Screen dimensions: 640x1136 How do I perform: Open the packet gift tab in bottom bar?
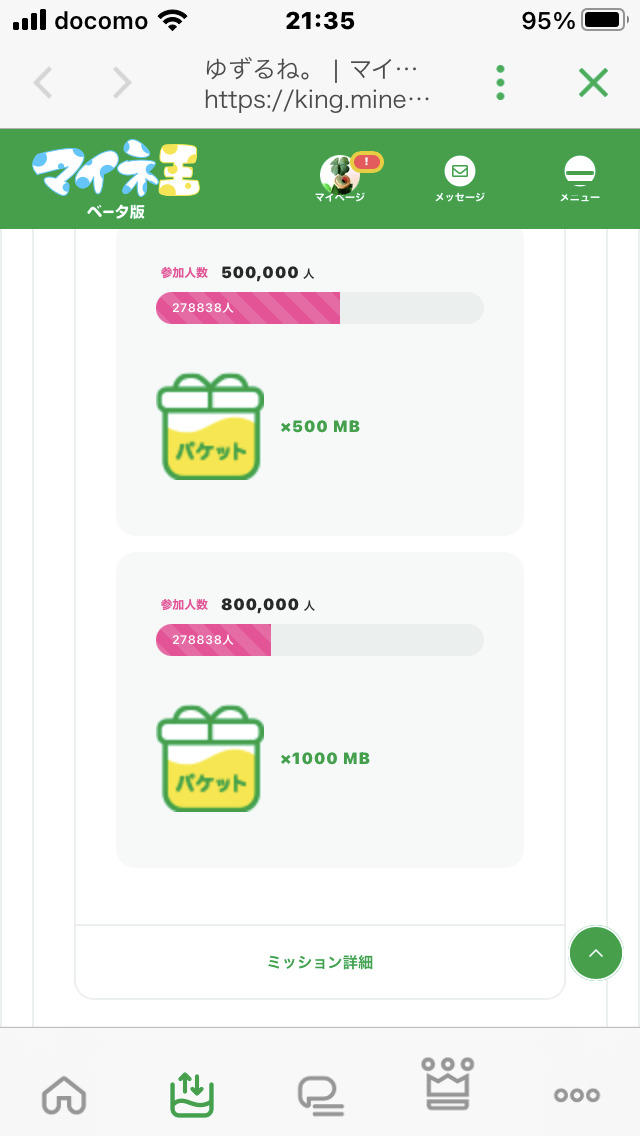point(192,1095)
